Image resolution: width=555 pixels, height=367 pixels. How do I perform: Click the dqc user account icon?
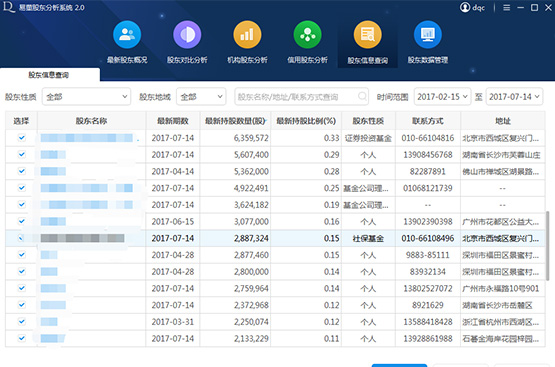tap(465, 7)
